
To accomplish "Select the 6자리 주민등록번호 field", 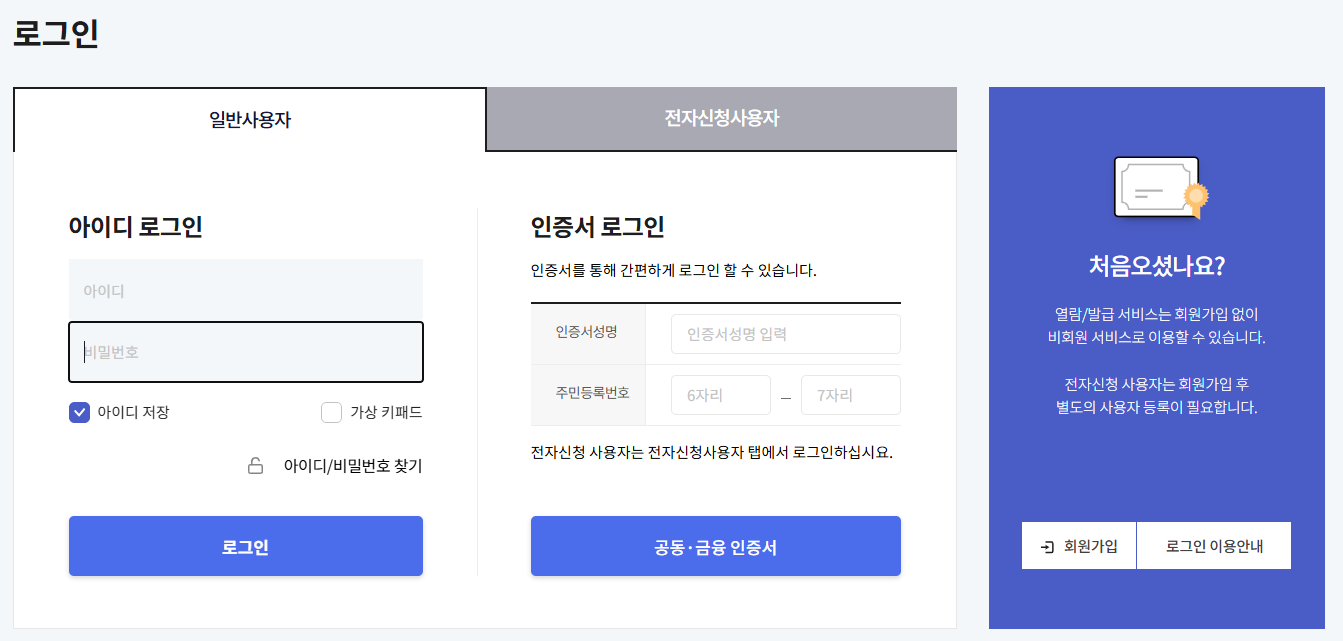I will (x=720, y=394).
